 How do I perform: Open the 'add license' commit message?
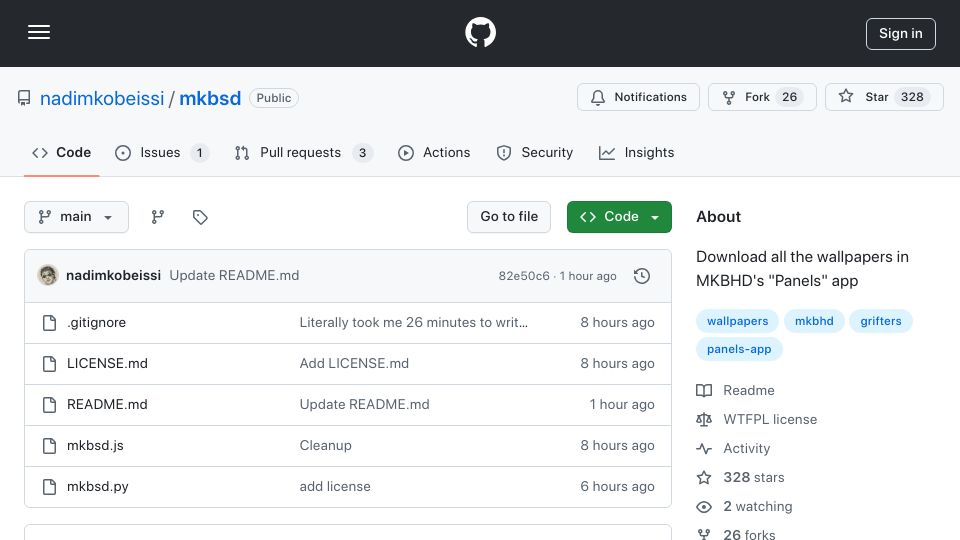(335, 487)
